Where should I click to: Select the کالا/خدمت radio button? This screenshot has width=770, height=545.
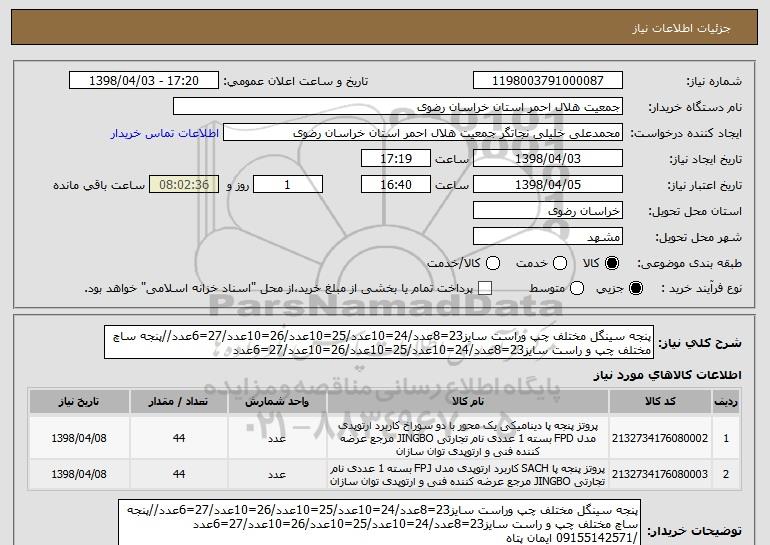493,263
